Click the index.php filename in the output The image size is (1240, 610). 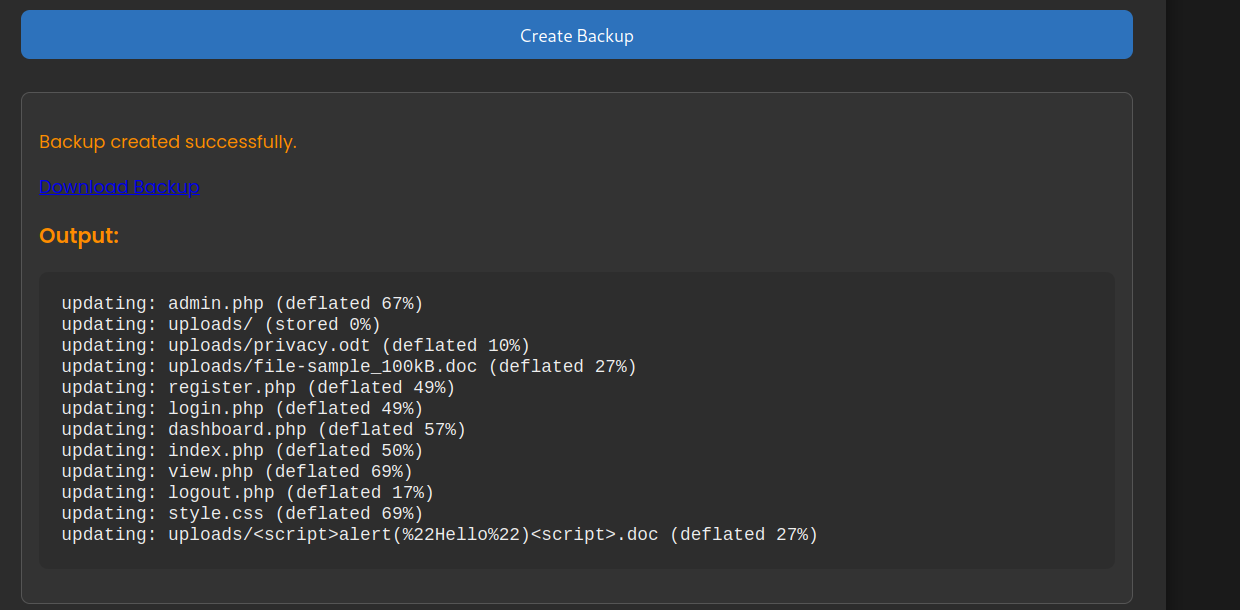[x=216, y=450]
